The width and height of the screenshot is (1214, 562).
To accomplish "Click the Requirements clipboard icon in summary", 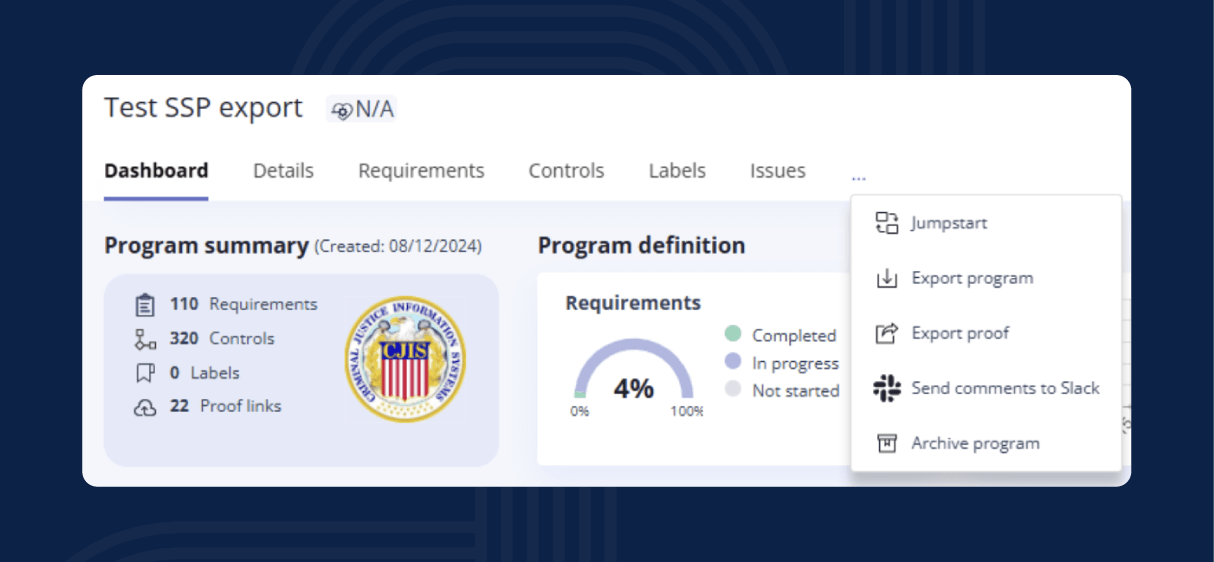I will coord(145,305).
